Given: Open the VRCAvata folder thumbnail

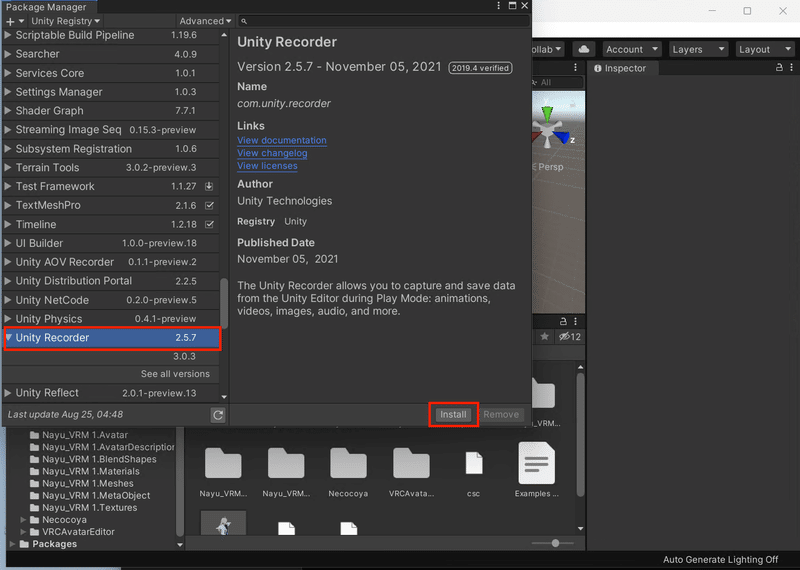Looking at the screenshot, I should coord(411,463).
